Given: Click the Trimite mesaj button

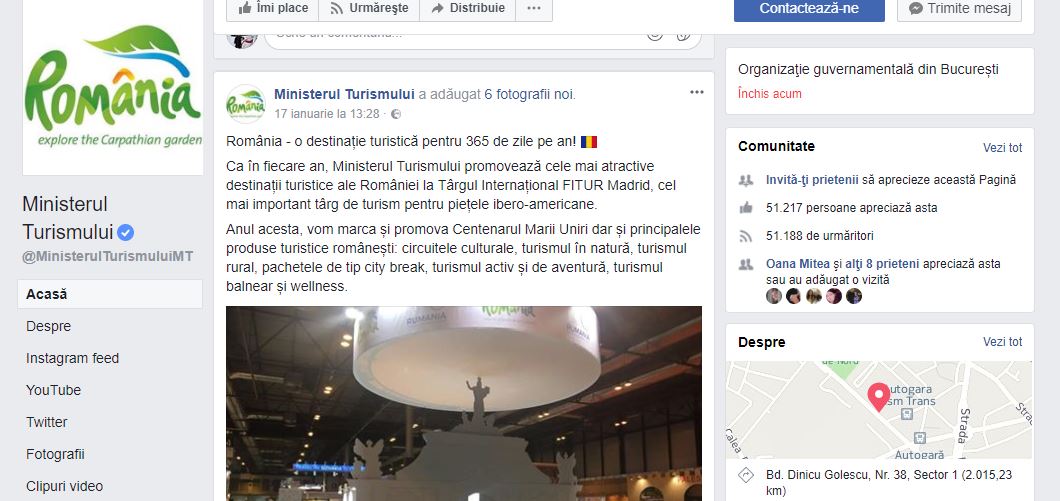Looking at the screenshot, I should pos(959,9).
